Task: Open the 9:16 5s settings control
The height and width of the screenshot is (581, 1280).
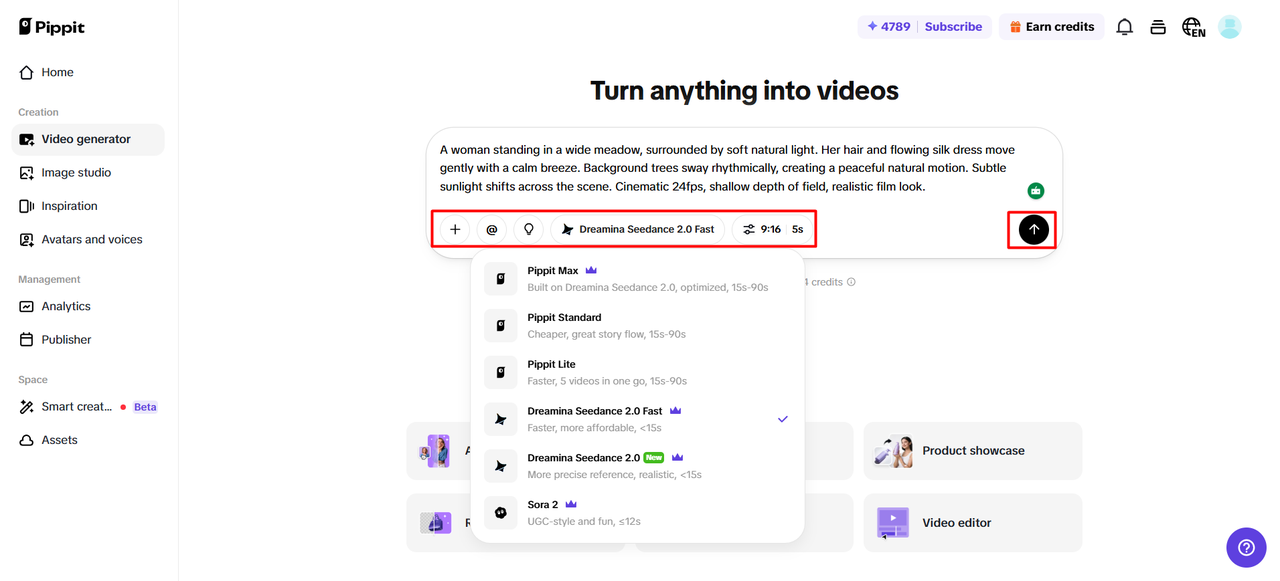Action: point(772,229)
